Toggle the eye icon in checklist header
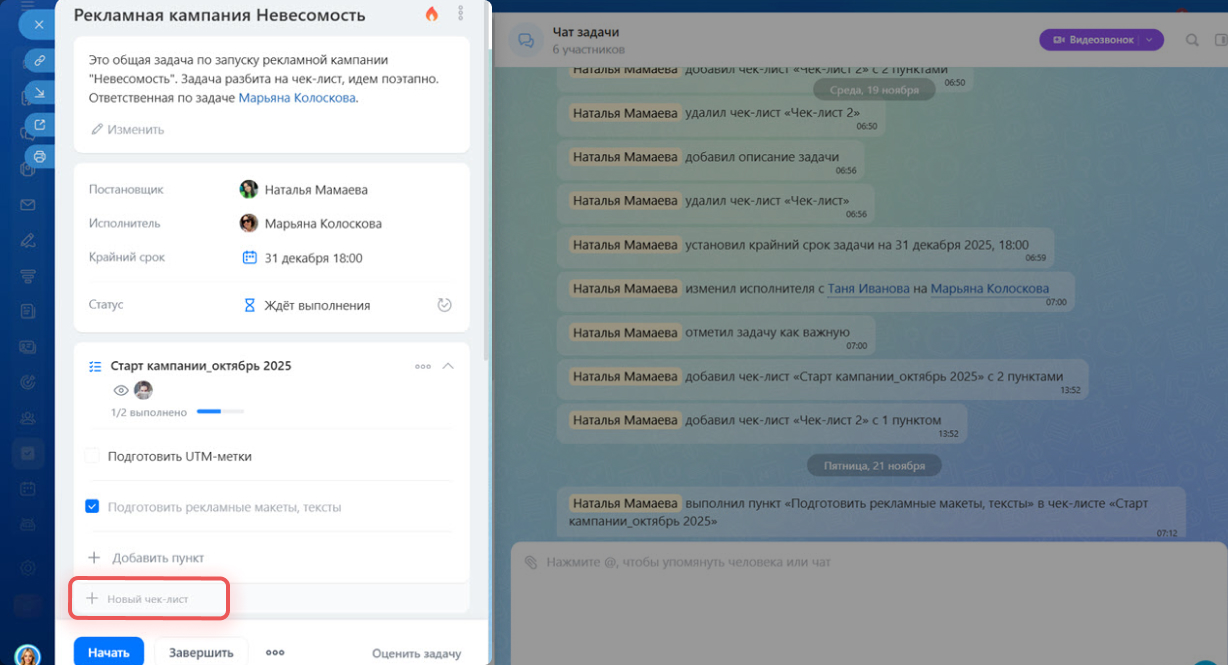The height and width of the screenshot is (665, 1228). click(121, 390)
